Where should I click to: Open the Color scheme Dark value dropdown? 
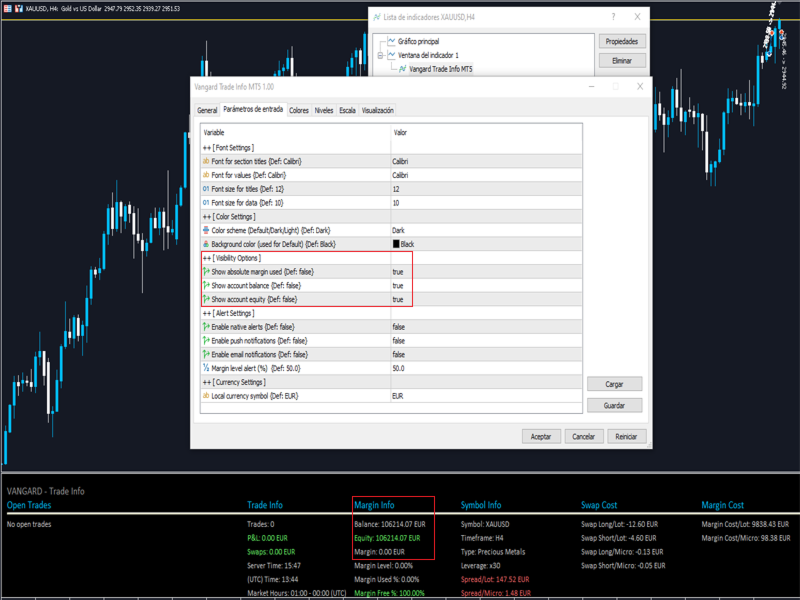click(486, 231)
